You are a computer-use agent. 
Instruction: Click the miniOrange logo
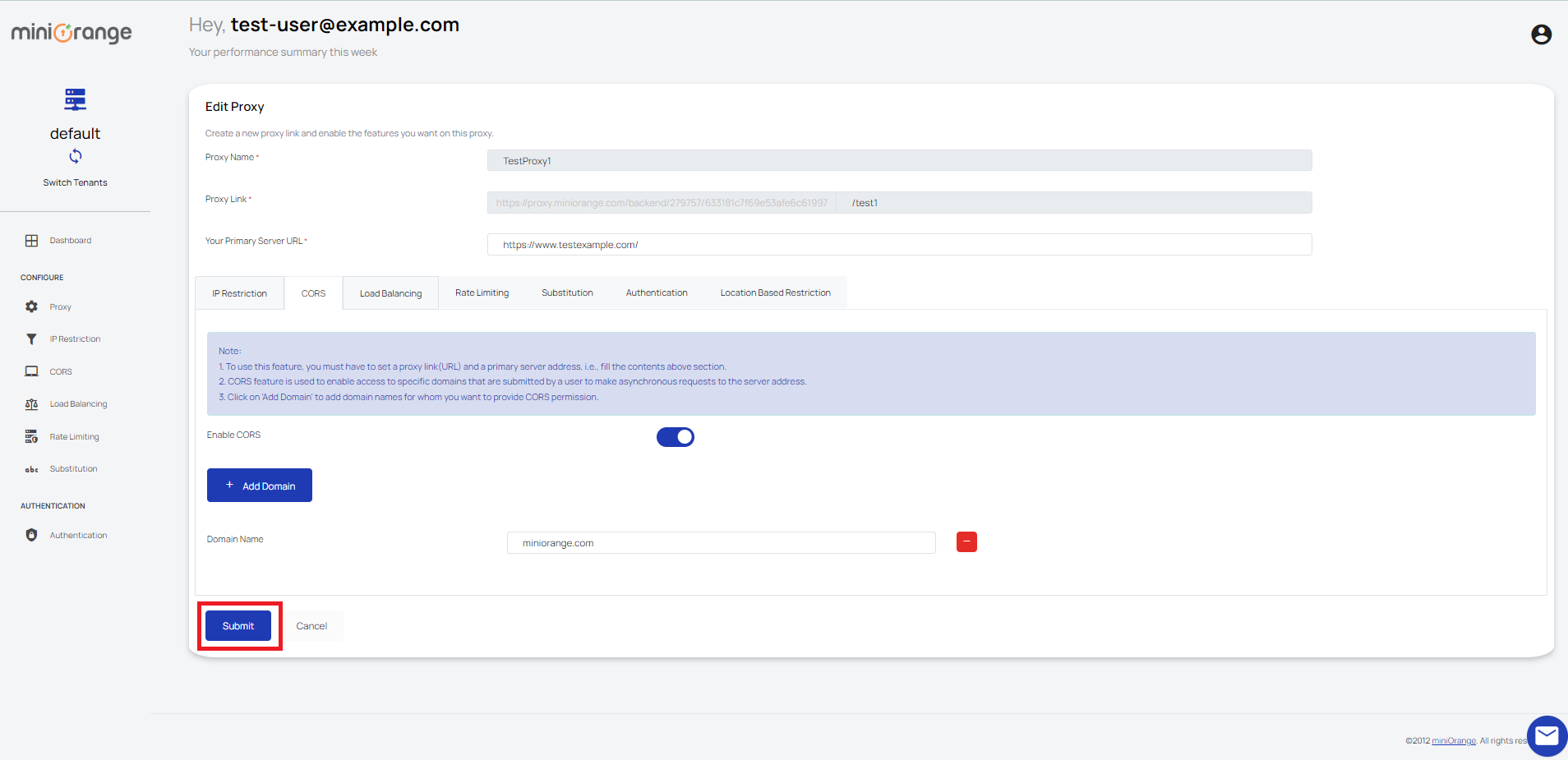[x=71, y=33]
